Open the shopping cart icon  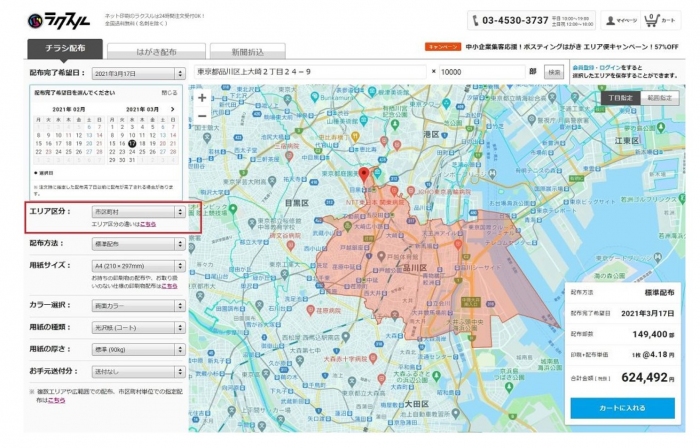(x=651, y=19)
